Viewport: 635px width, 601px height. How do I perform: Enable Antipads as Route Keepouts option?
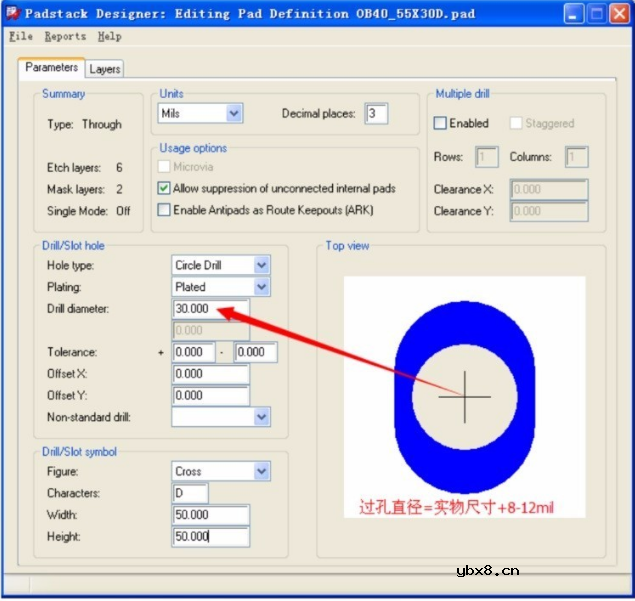[x=165, y=210]
